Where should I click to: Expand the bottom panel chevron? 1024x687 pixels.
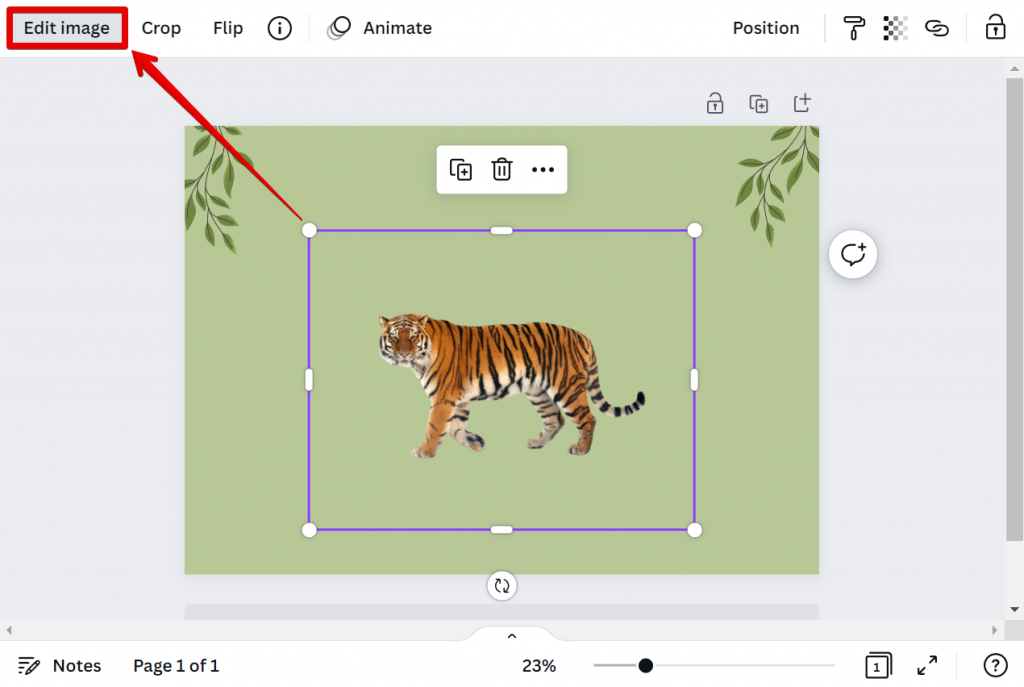[511, 635]
